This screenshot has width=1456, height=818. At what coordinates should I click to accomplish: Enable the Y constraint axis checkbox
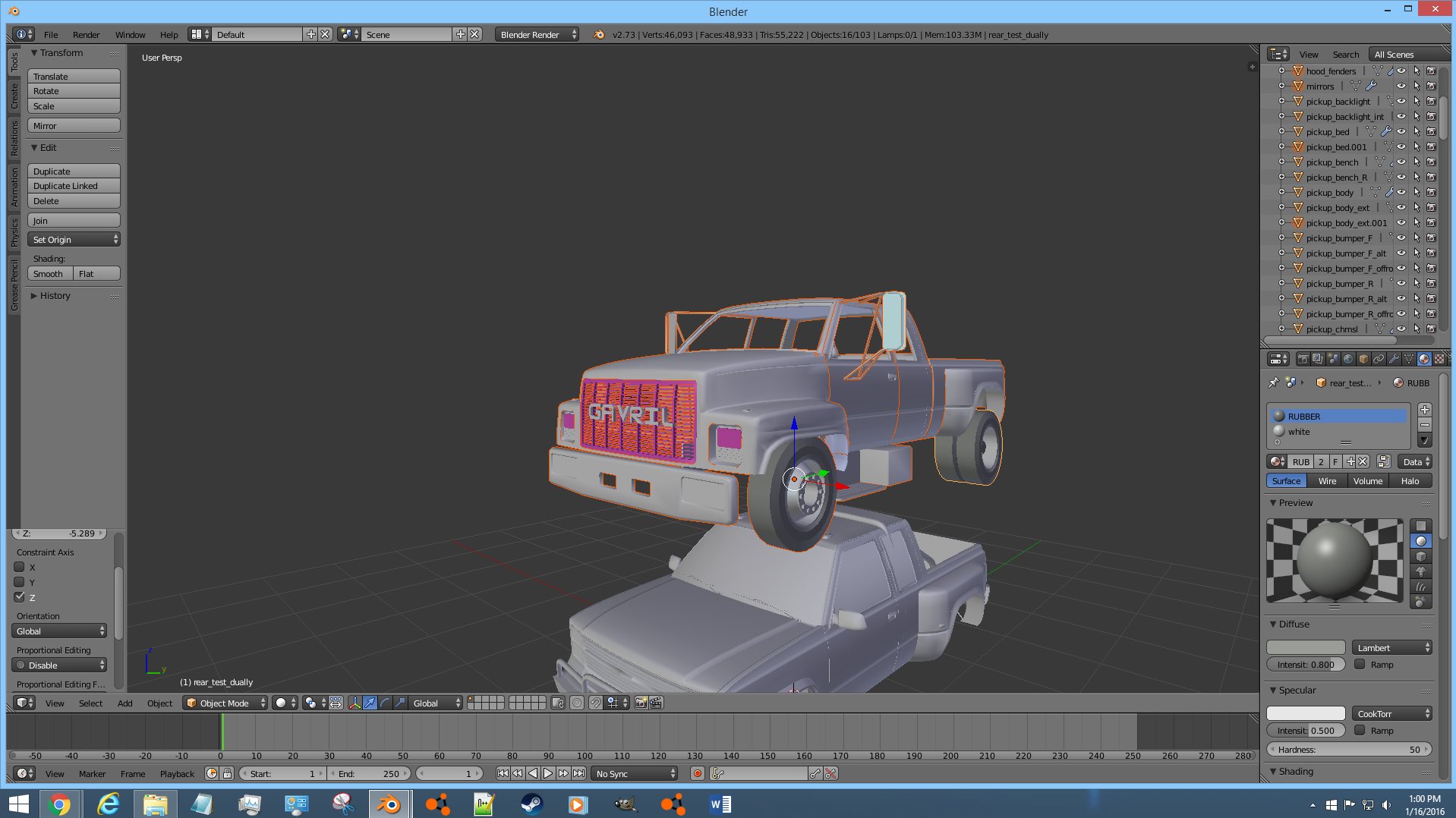tap(20, 582)
